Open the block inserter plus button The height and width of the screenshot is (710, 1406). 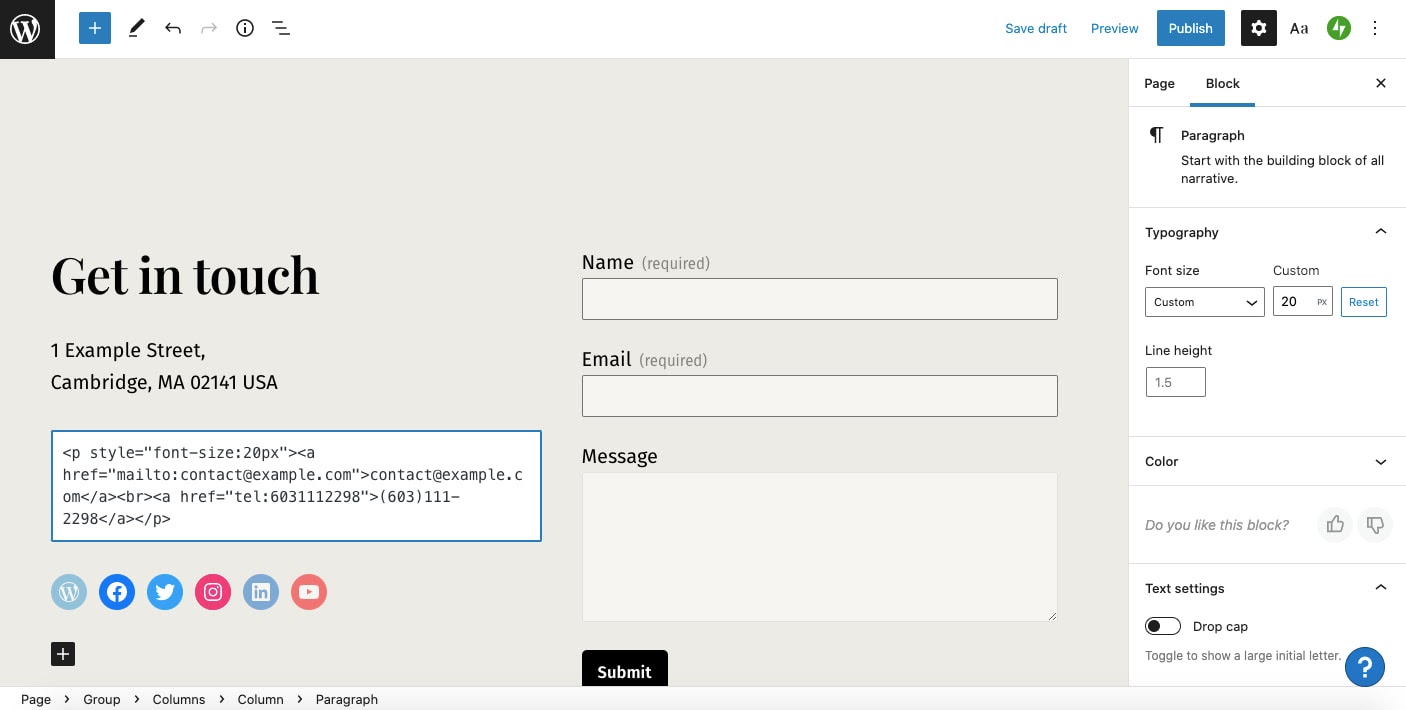click(94, 28)
